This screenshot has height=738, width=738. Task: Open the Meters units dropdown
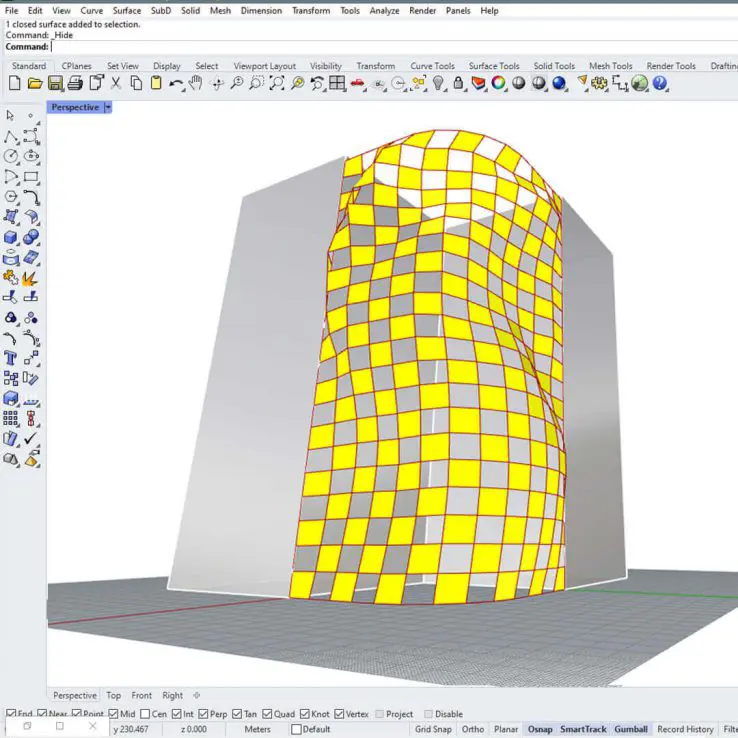[x=257, y=729]
